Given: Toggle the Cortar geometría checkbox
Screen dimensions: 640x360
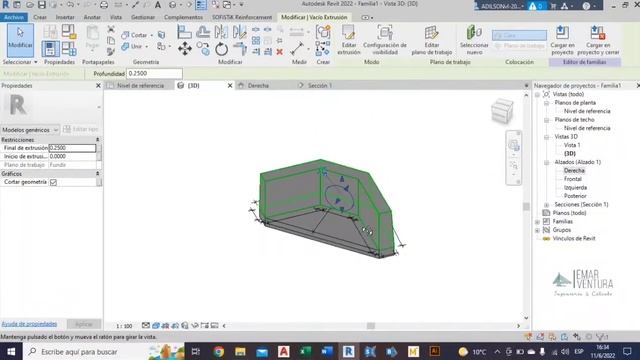Looking at the screenshot, I should [53, 182].
